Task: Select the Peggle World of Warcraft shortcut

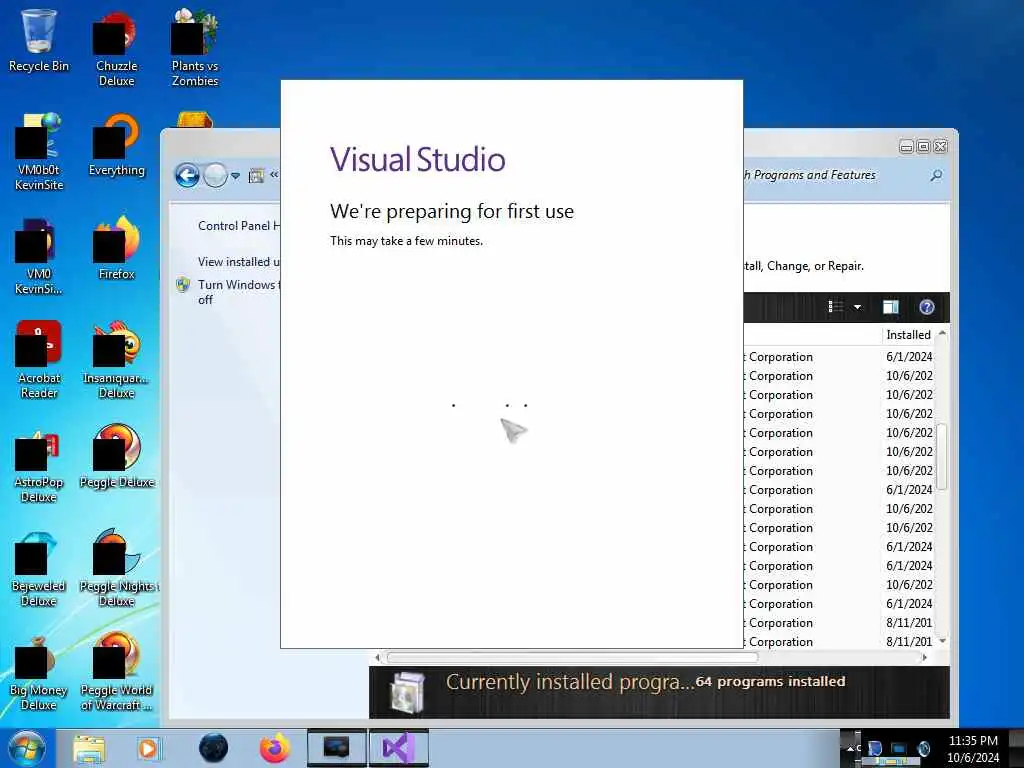Action: pos(116,671)
